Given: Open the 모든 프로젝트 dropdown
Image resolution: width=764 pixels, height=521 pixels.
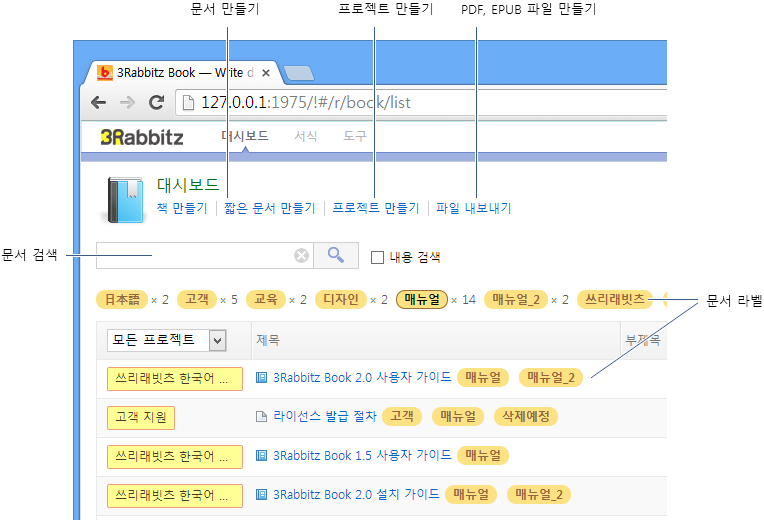Looking at the screenshot, I should (x=167, y=340).
